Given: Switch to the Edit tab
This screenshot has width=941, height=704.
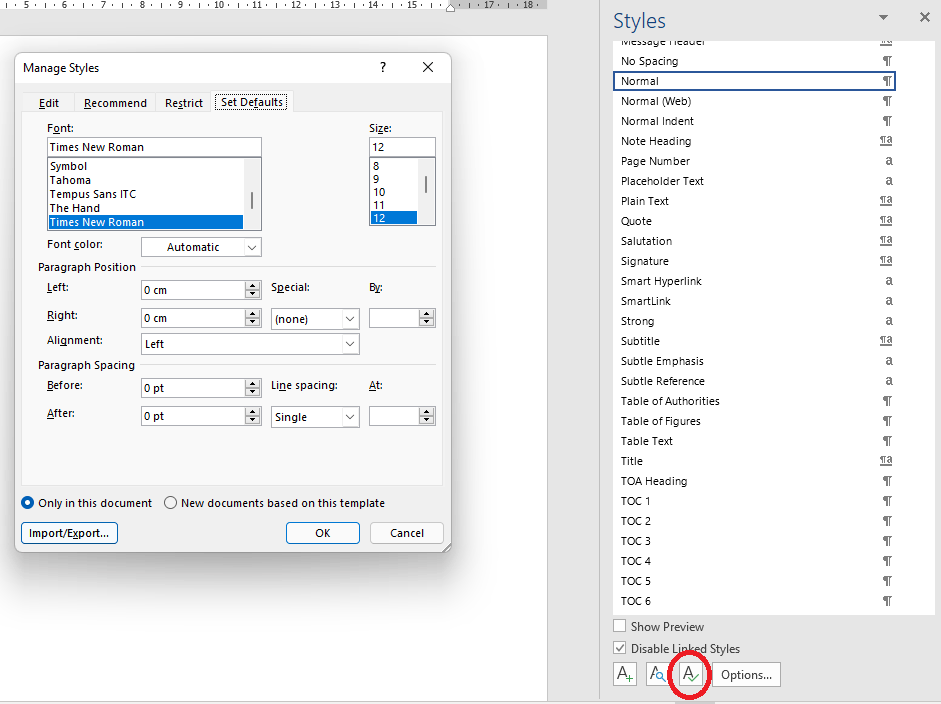Looking at the screenshot, I should 49,103.
